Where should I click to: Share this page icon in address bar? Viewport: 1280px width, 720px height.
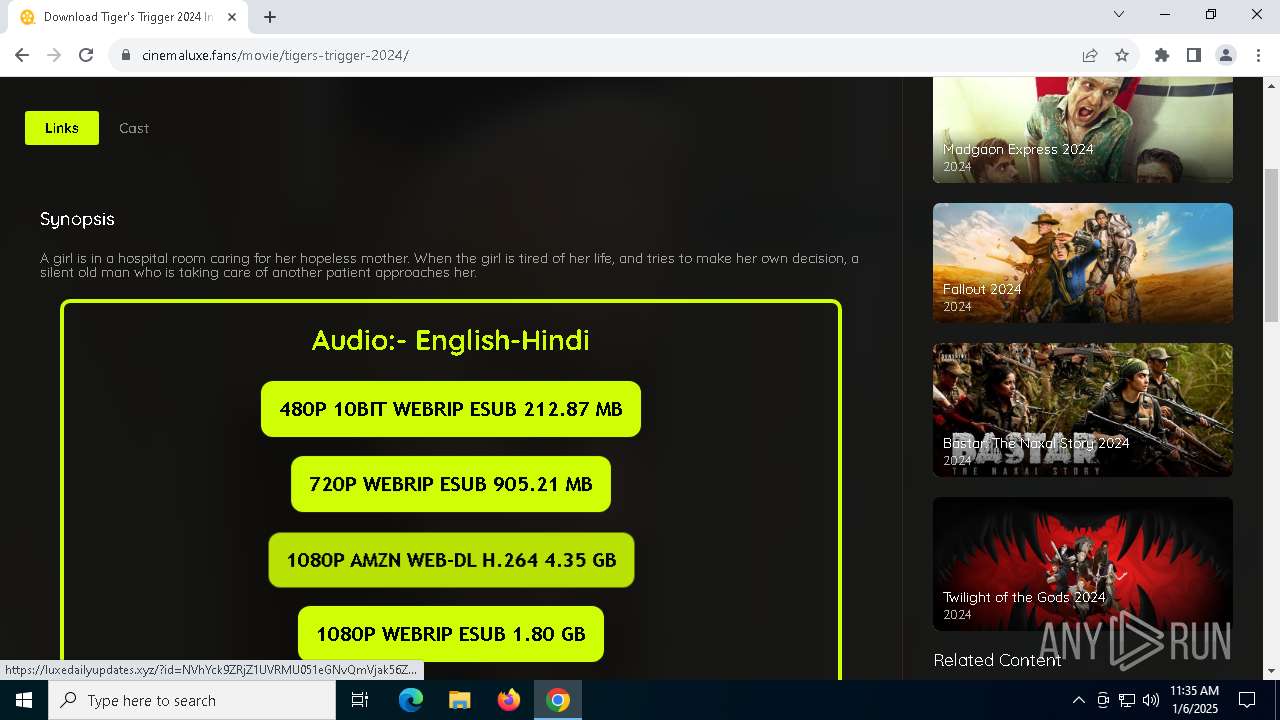point(1090,55)
